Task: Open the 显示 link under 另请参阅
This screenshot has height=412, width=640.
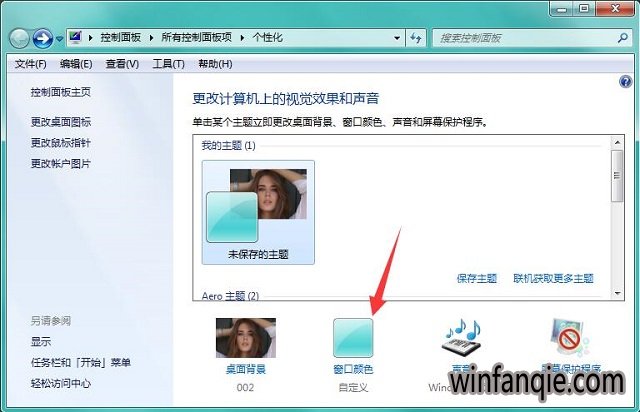Action: (41, 341)
